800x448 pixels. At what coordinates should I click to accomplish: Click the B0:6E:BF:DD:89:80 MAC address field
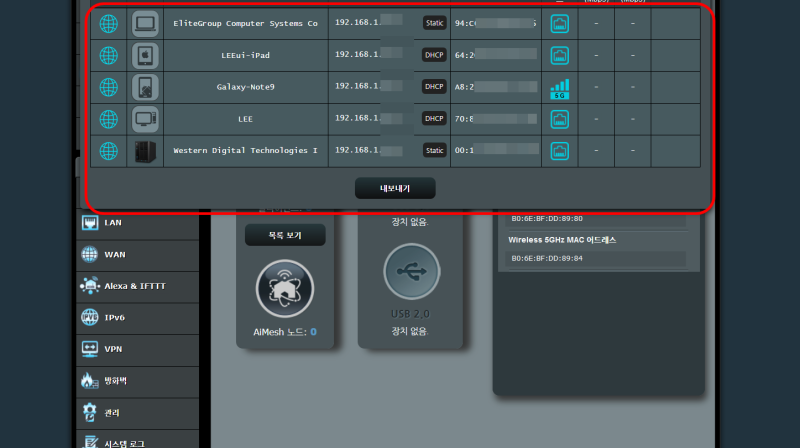595,219
